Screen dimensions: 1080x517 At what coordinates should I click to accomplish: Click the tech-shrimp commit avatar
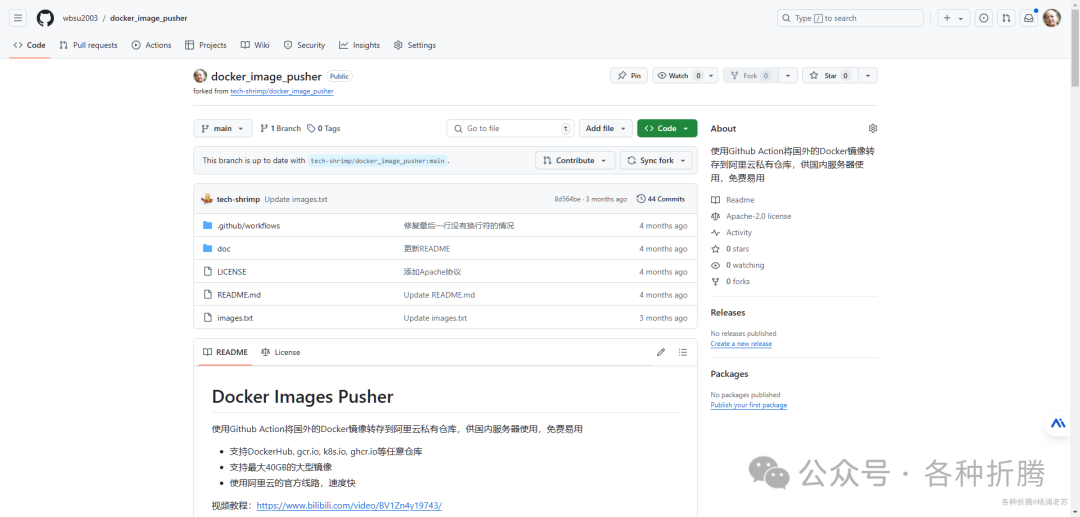point(207,200)
